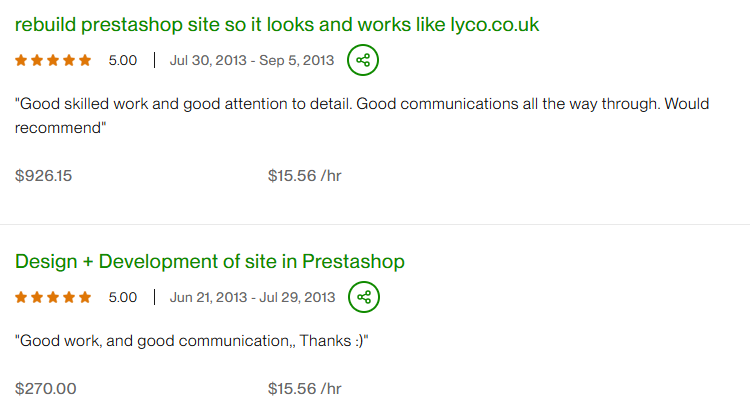The height and width of the screenshot is (415, 750).
Task: Click last star of the lyco.co.uk rebuild rating
Action: [x=85, y=60]
